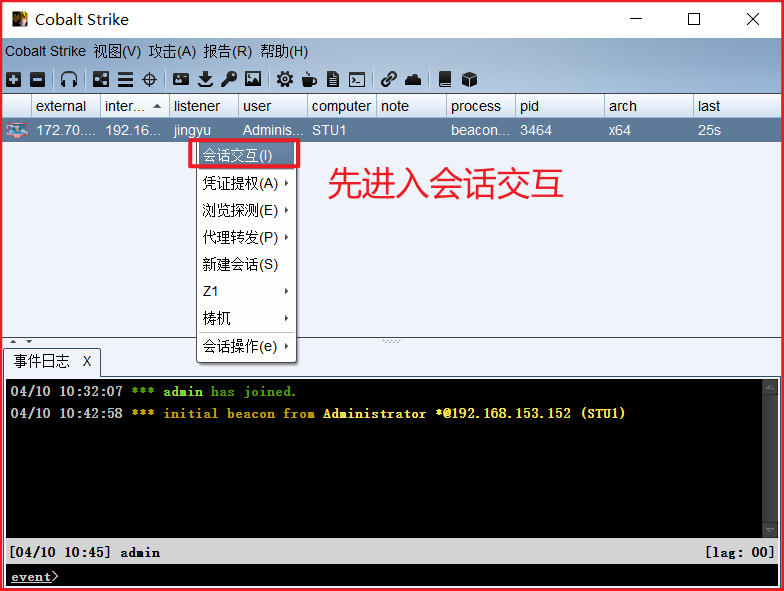
Task: Select the beacon... process cell
Action: coord(481,130)
